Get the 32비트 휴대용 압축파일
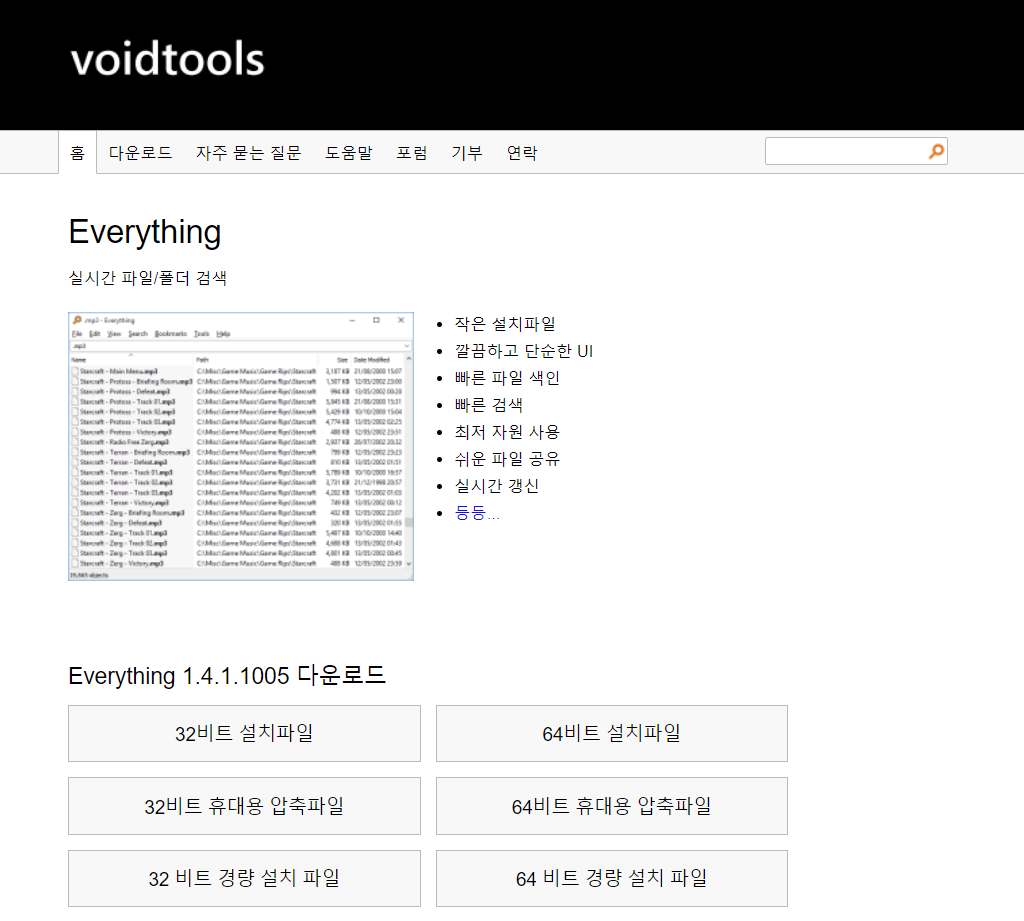Screen dimensions: 1024x921 tap(244, 806)
